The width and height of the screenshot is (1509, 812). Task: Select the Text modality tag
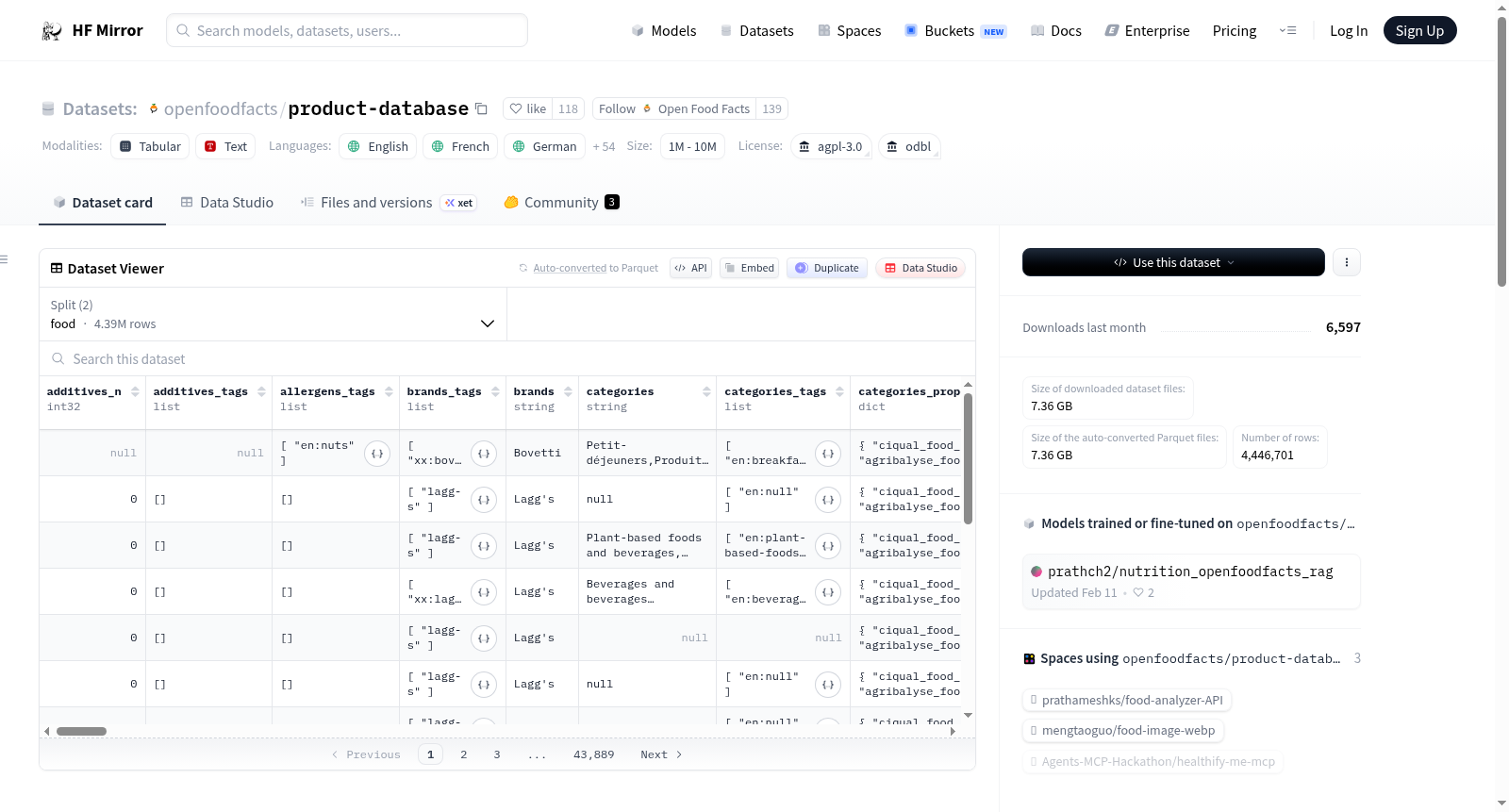225,146
